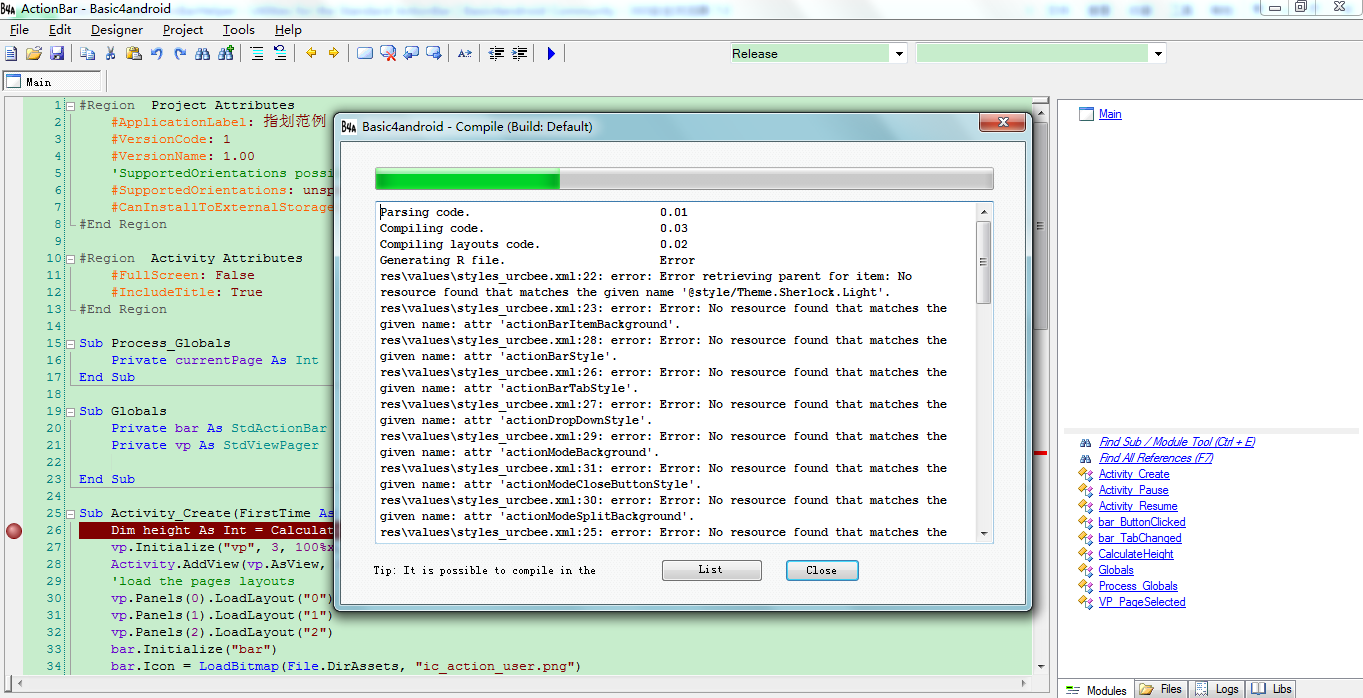
Task: Switch to the Libs tab
Action: click(x=1272, y=689)
